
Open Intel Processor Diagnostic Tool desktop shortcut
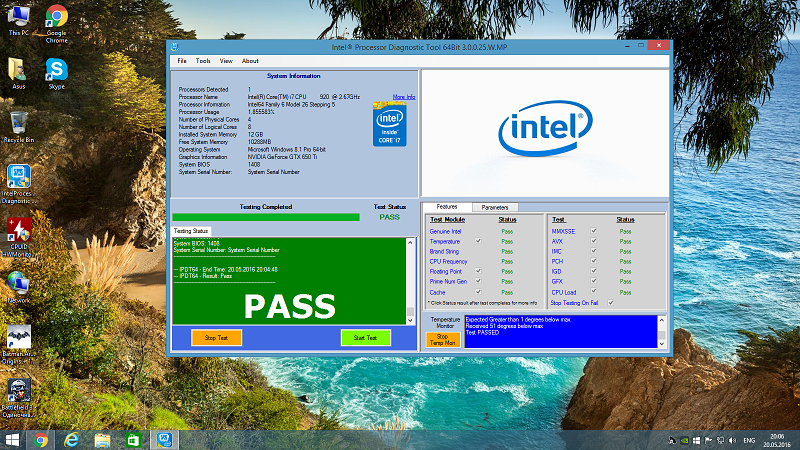[x=19, y=178]
